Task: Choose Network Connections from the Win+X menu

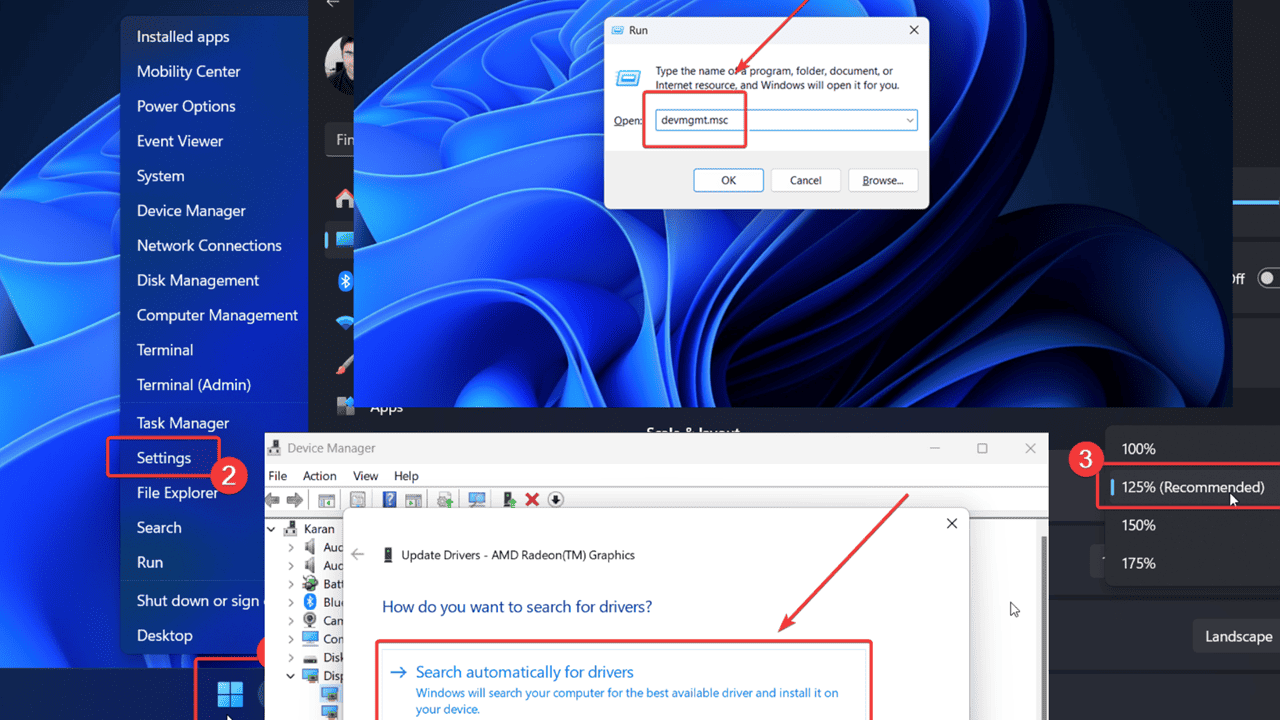Action: pyautogui.click(x=209, y=246)
